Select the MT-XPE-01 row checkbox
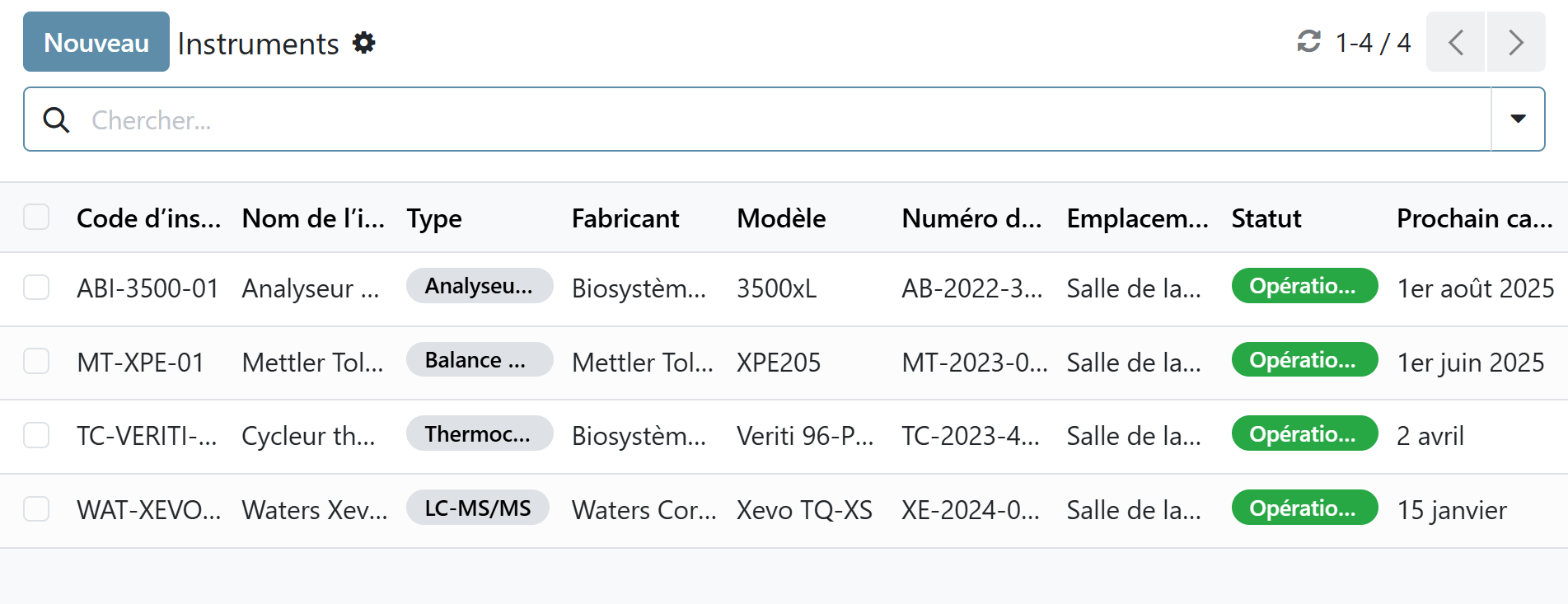 coord(36,362)
